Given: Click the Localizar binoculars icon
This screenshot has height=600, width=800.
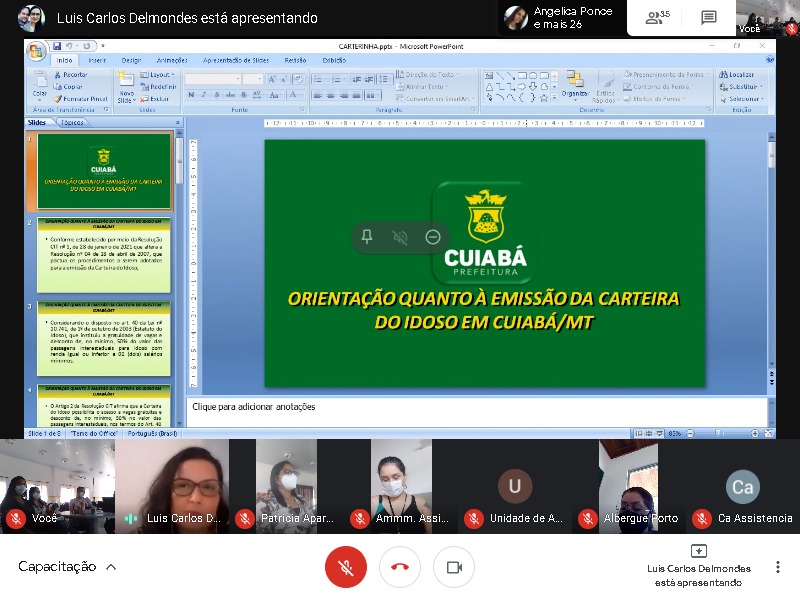Looking at the screenshot, I should pyautogui.click(x=723, y=74).
